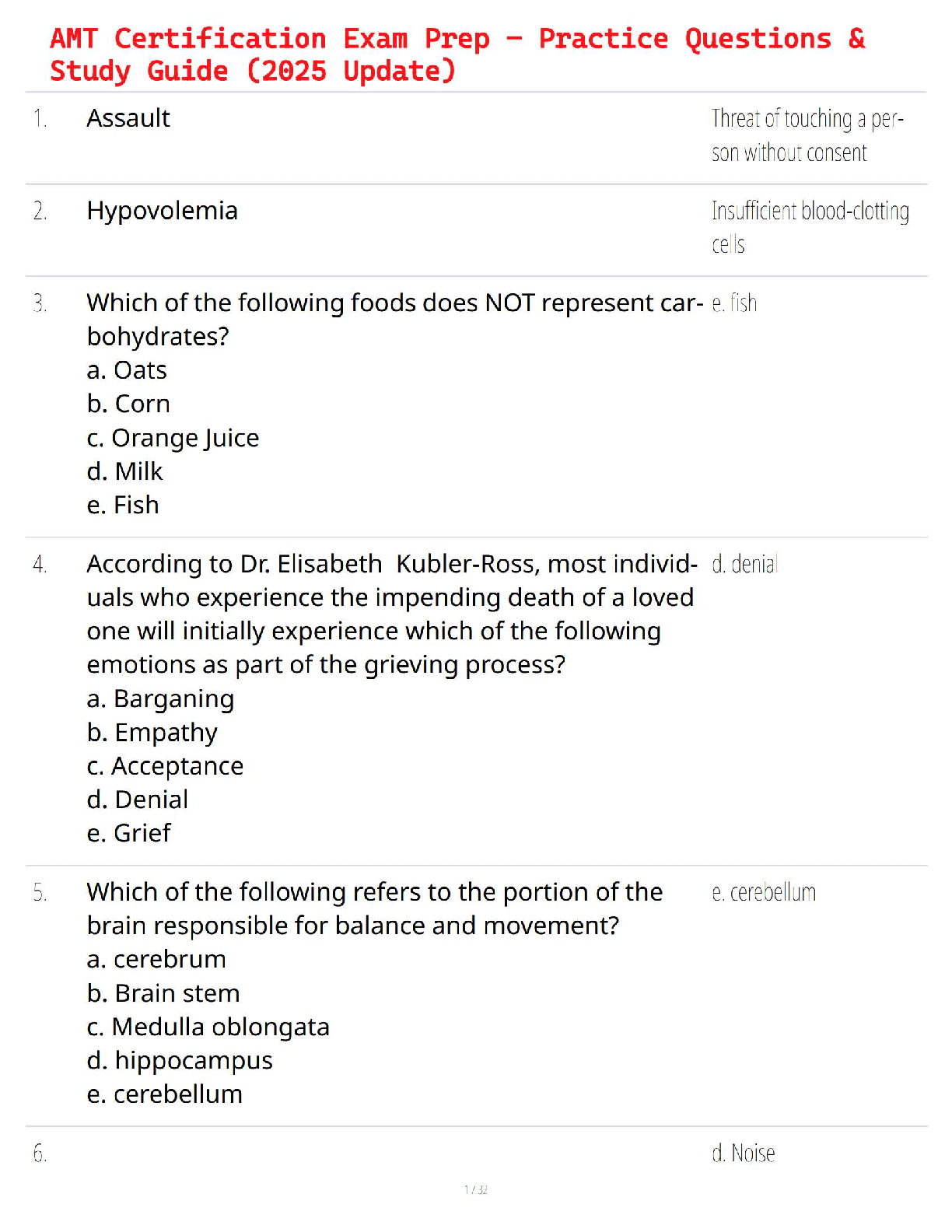Viewport: 952px width, 1232px height.
Task: Select answer option "d. Denial" in question 4
Action: coord(138,800)
